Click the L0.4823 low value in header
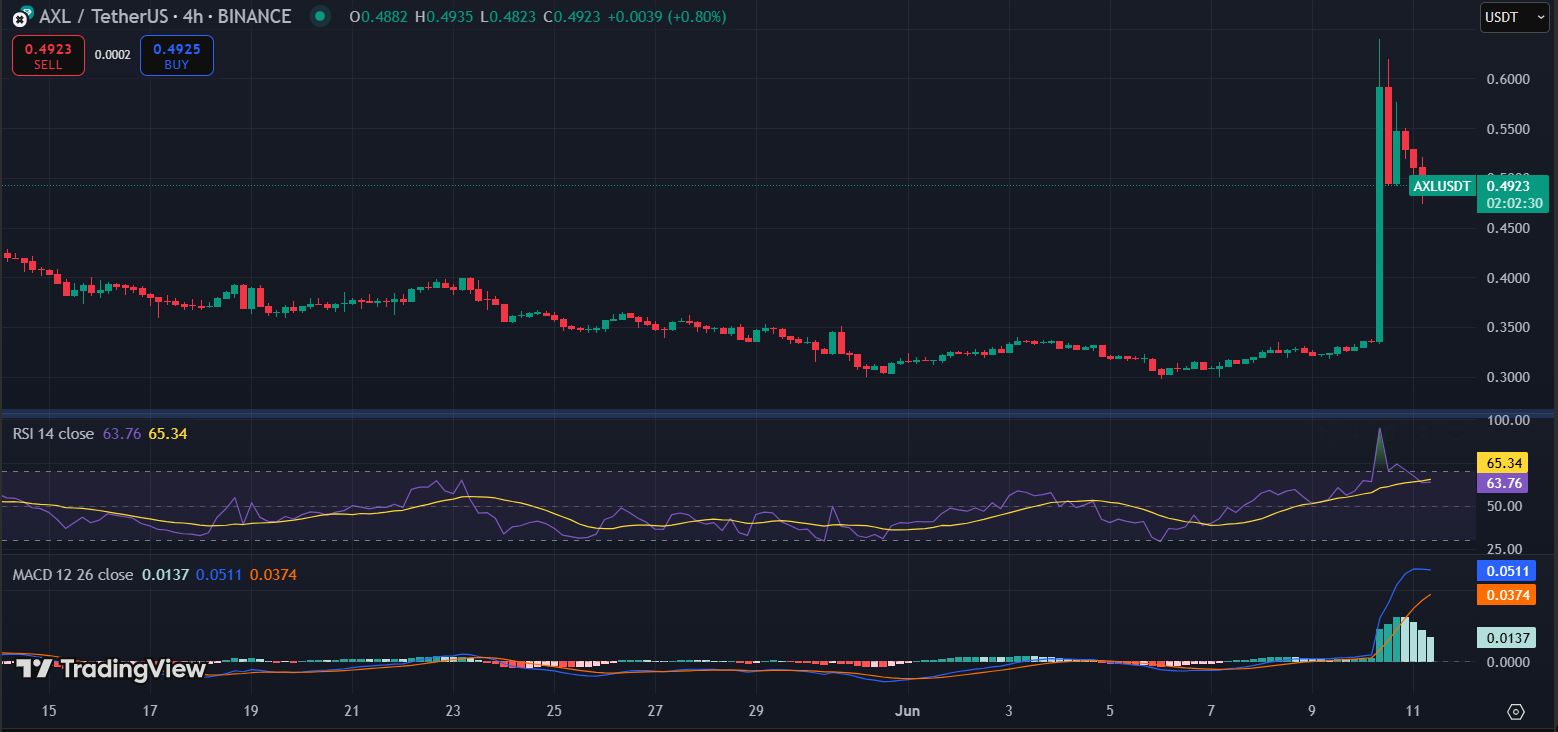Screen dimensions: 1558x732 coord(510,17)
